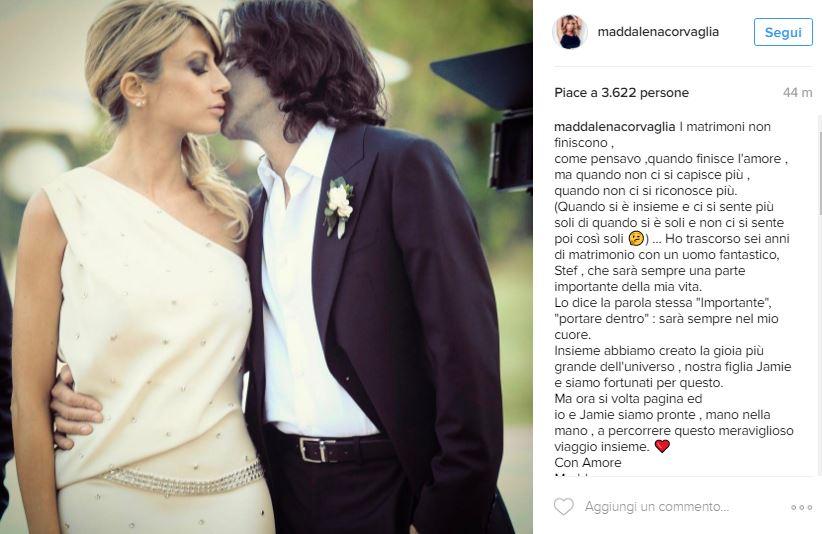The height and width of the screenshot is (534, 822).
Task: Click the 44 m post timestamp
Action: [797, 93]
